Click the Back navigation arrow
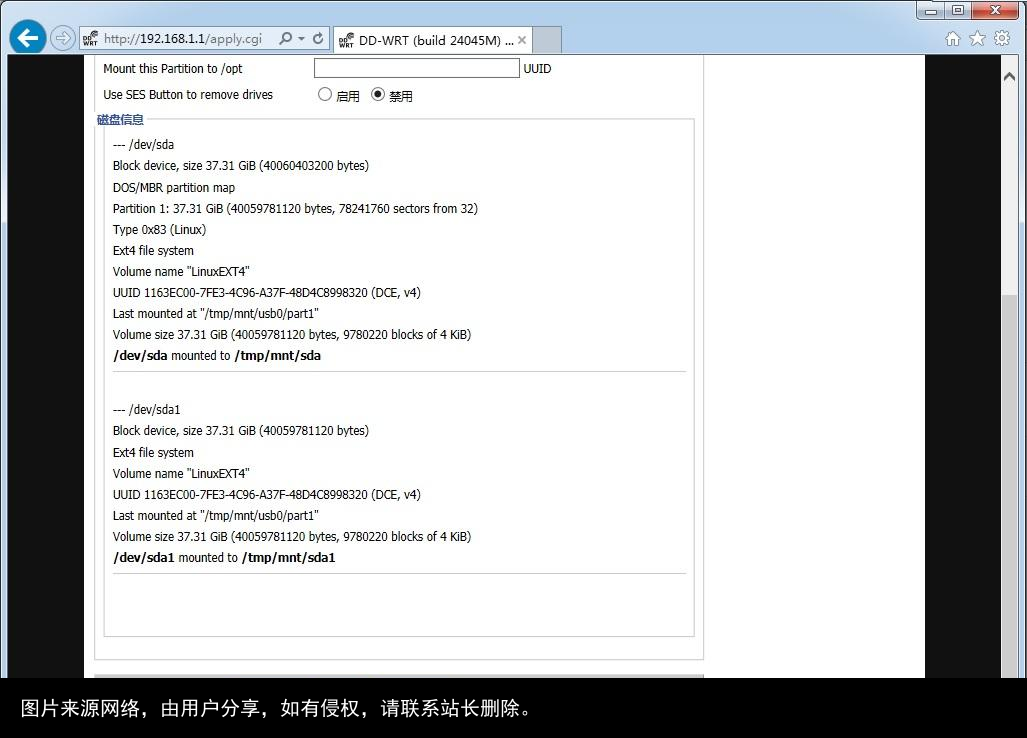The height and width of the screenshot is (738, 1027). 27,37
